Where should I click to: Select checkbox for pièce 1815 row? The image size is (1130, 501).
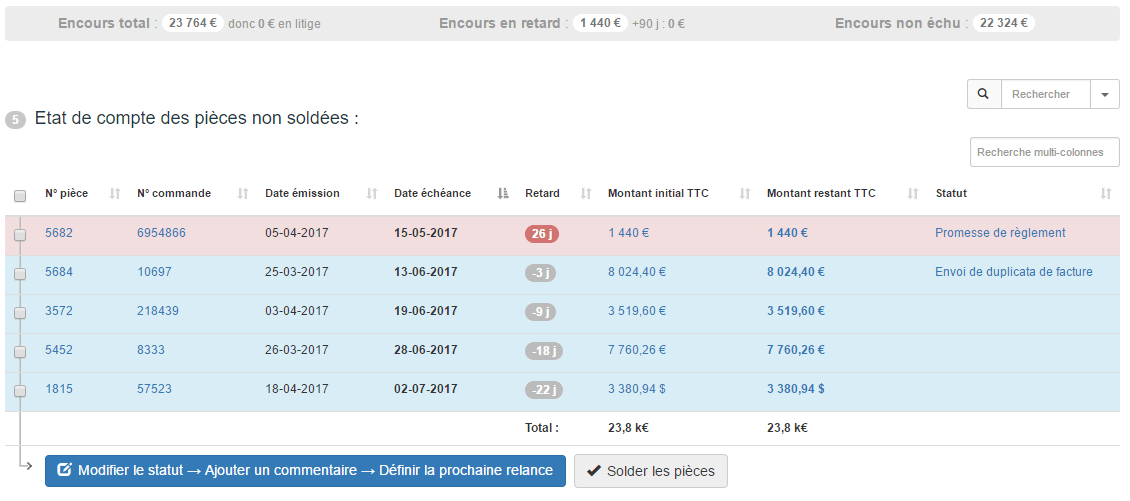coord(20,391)
